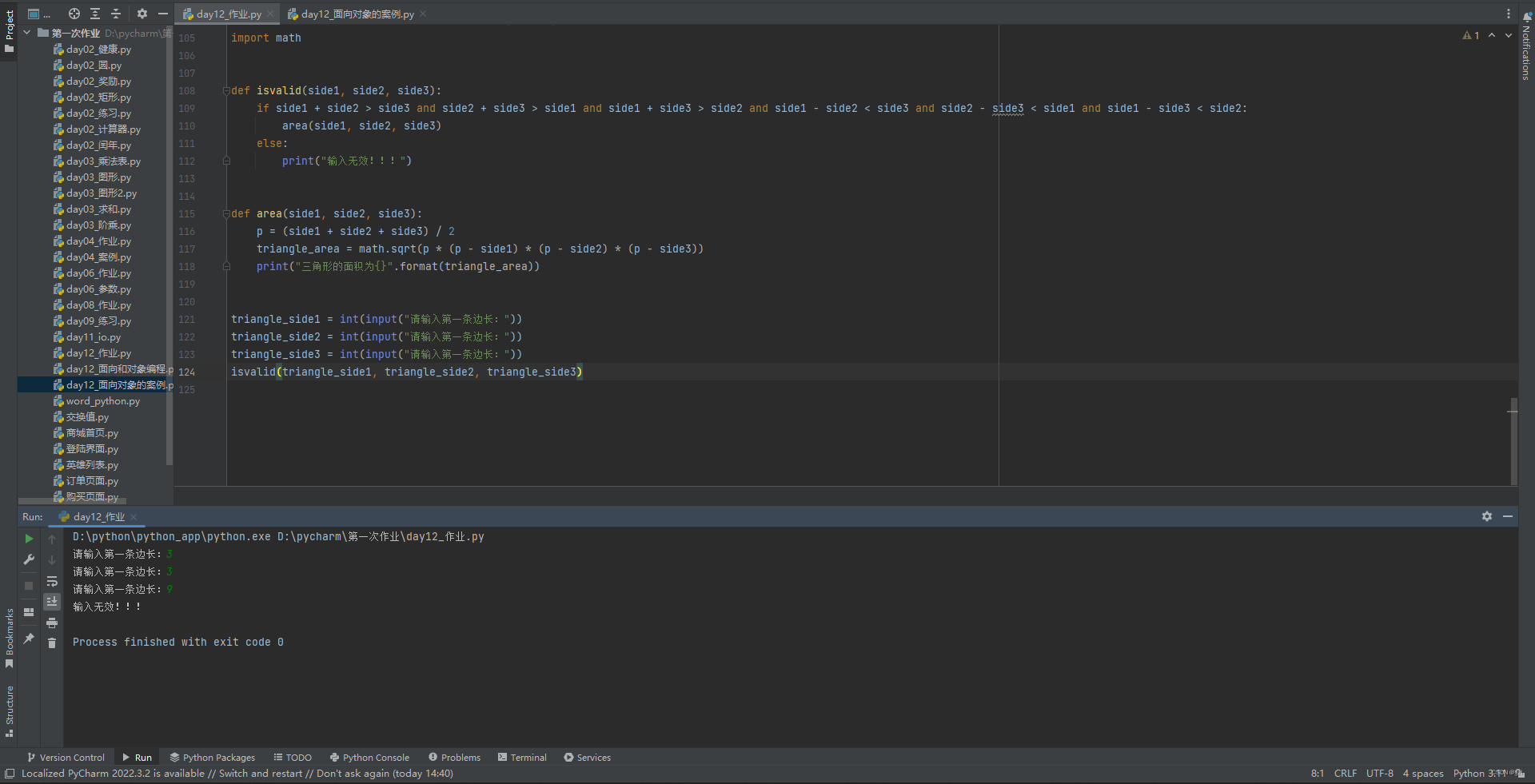Click the editor vertical scrollbar thumb
This screenshot has width=1535, height=784.
(x=1513, y=440)
